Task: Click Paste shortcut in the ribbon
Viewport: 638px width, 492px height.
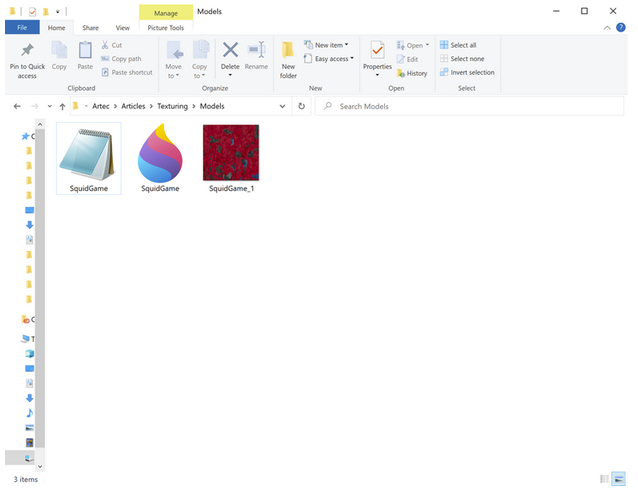Action: [x=127, y=72]
